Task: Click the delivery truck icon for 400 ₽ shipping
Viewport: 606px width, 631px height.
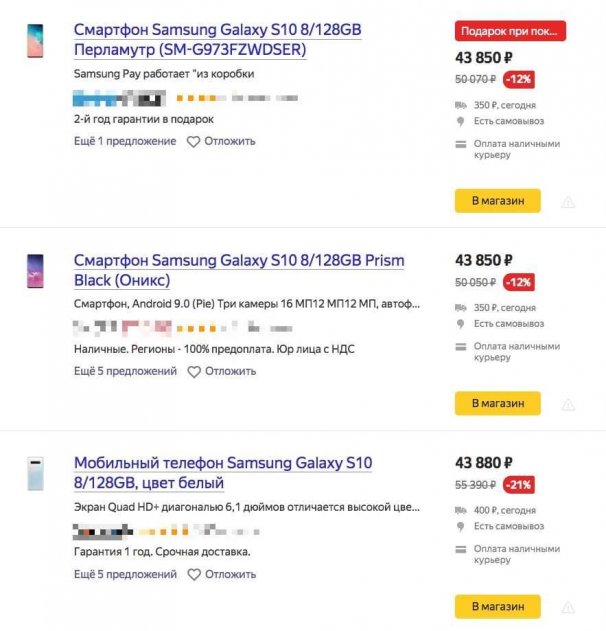Action: (461, 510)
